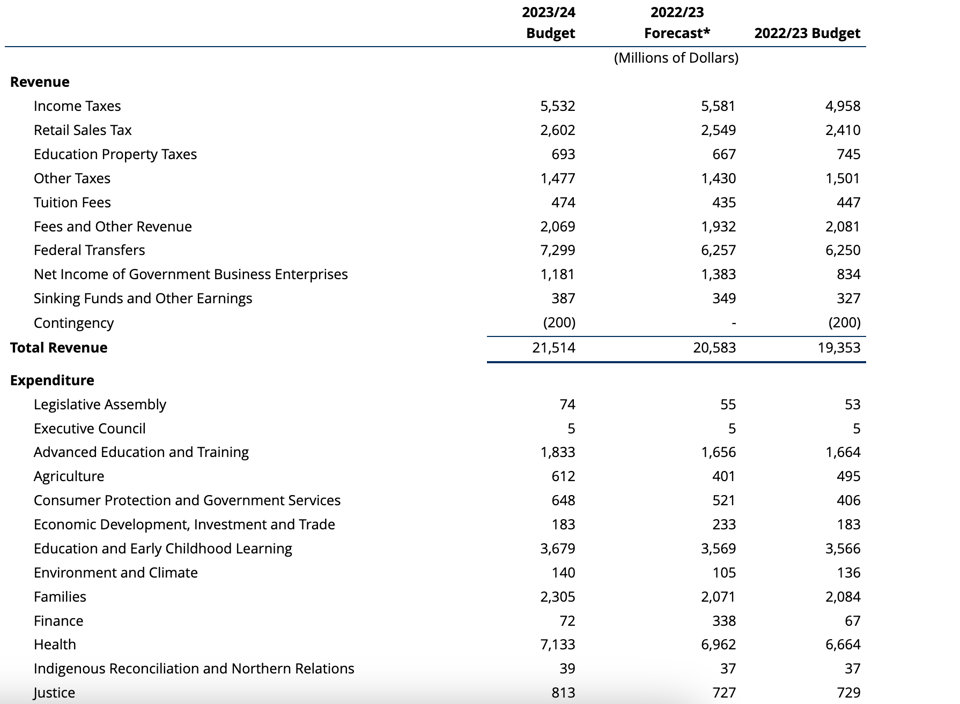Click Federal Transfers value 7,299
Screen dimensions: 960x704
(x=558, y=250)
